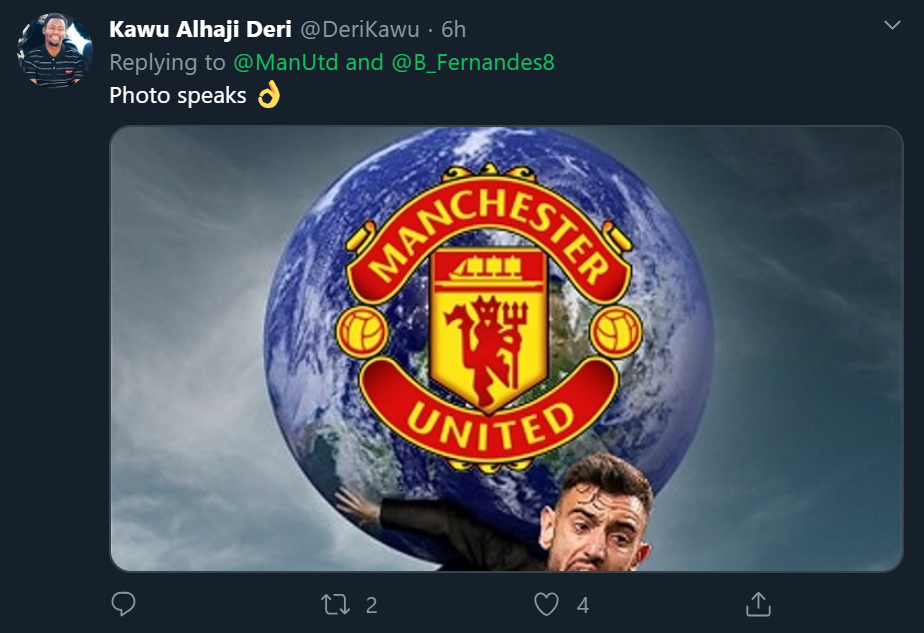
Task: Select the 'Photo speaks' tweet text
Action: tap(175, 96)
